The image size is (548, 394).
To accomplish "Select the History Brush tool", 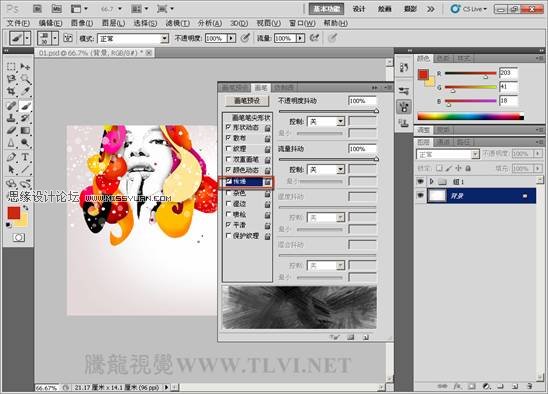I will pos(25,118).
